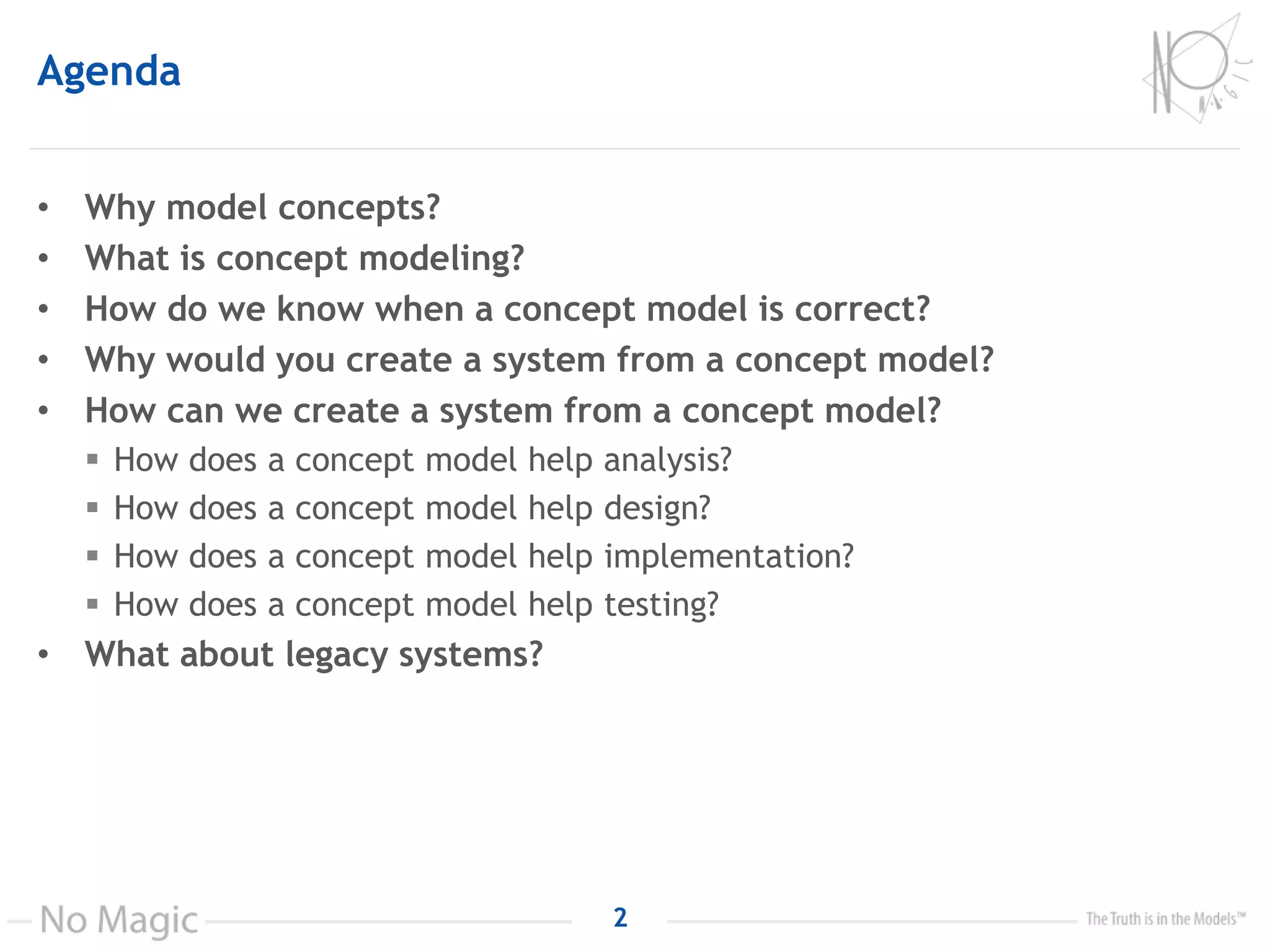
Task: Click 'How do we know when a concept model is correct?'
Action: [x=507, y=309]
